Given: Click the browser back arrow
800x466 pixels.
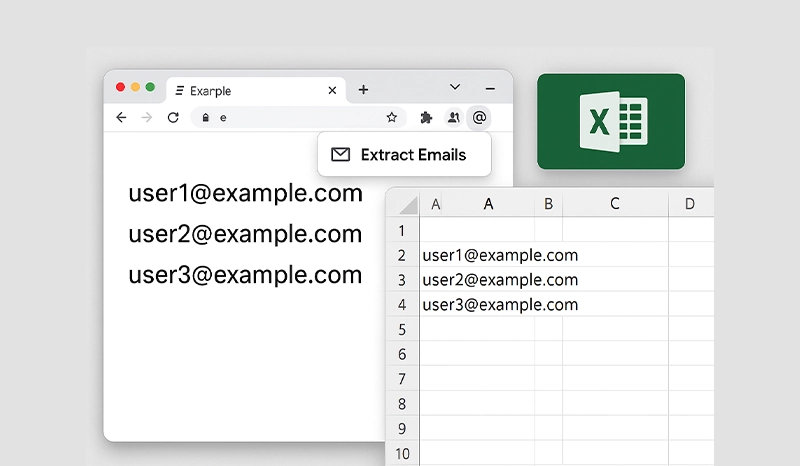Looking at the screenshot, I should point(121,117).
